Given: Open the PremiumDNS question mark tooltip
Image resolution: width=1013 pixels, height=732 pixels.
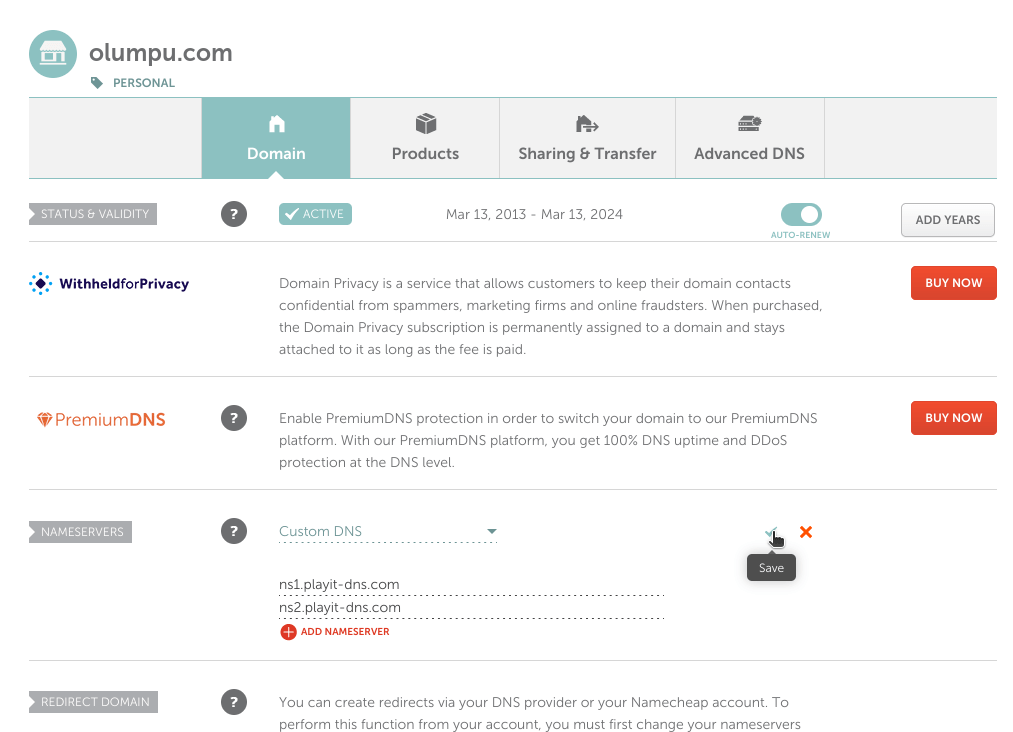Looking at the screenshot, I should (x=234, y=418).
